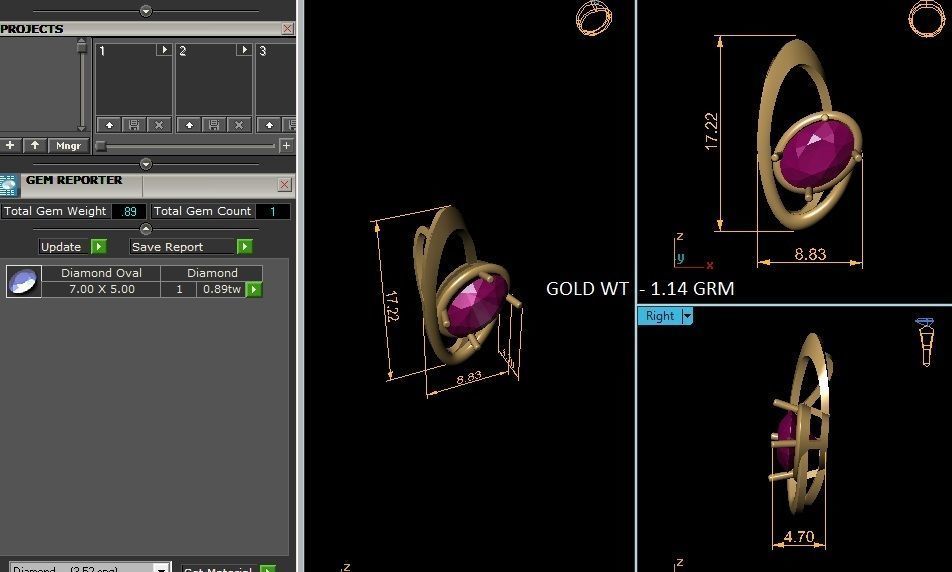Image resolution: width=952 pixels, height=572 pixels.
Task: Click the Diamond Oval shape cell
Action: pos(101,273)
